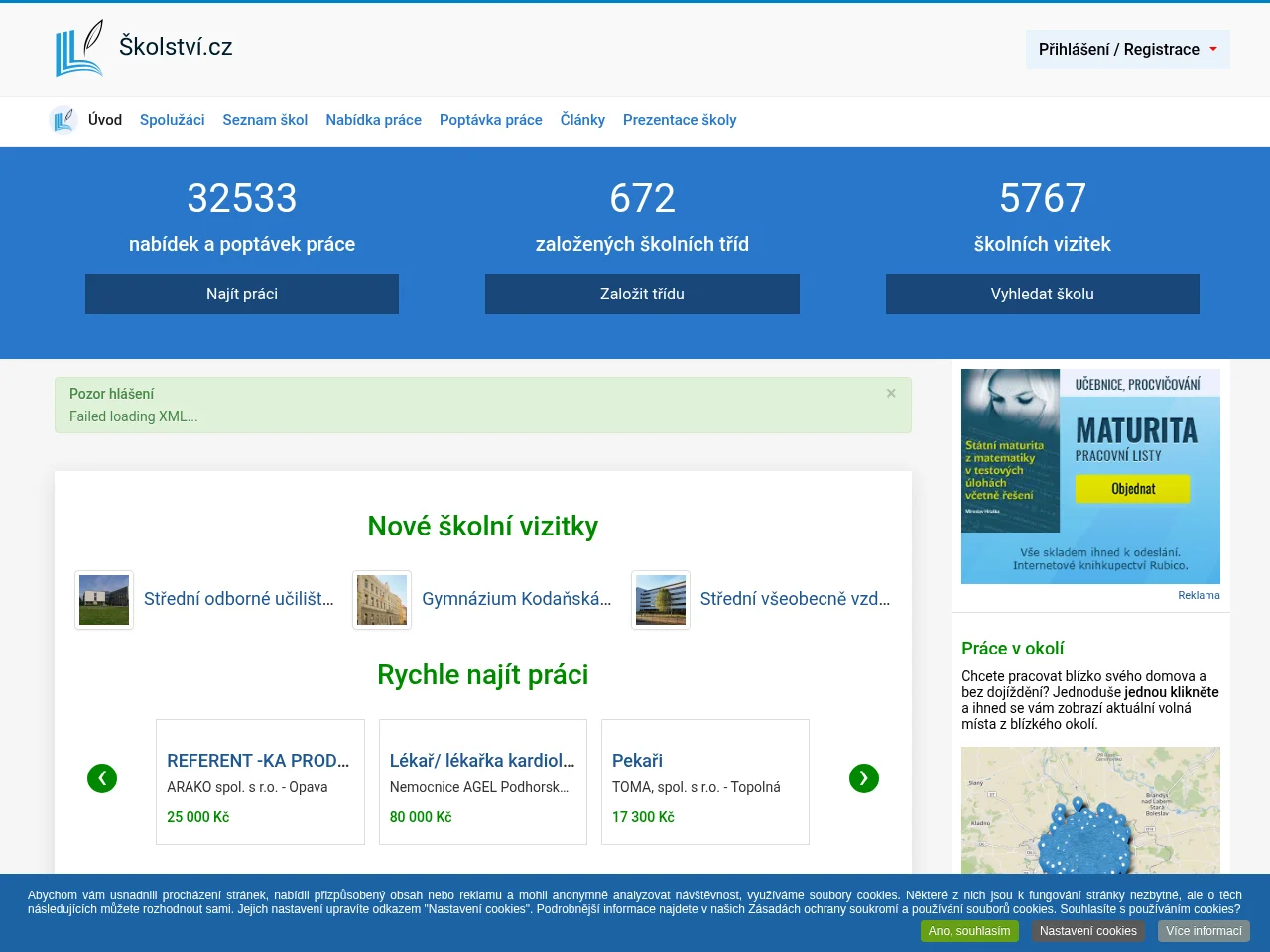Click the Rychle najít práci heading
The width and height of the screenshot is (1270, 952).
483,675
